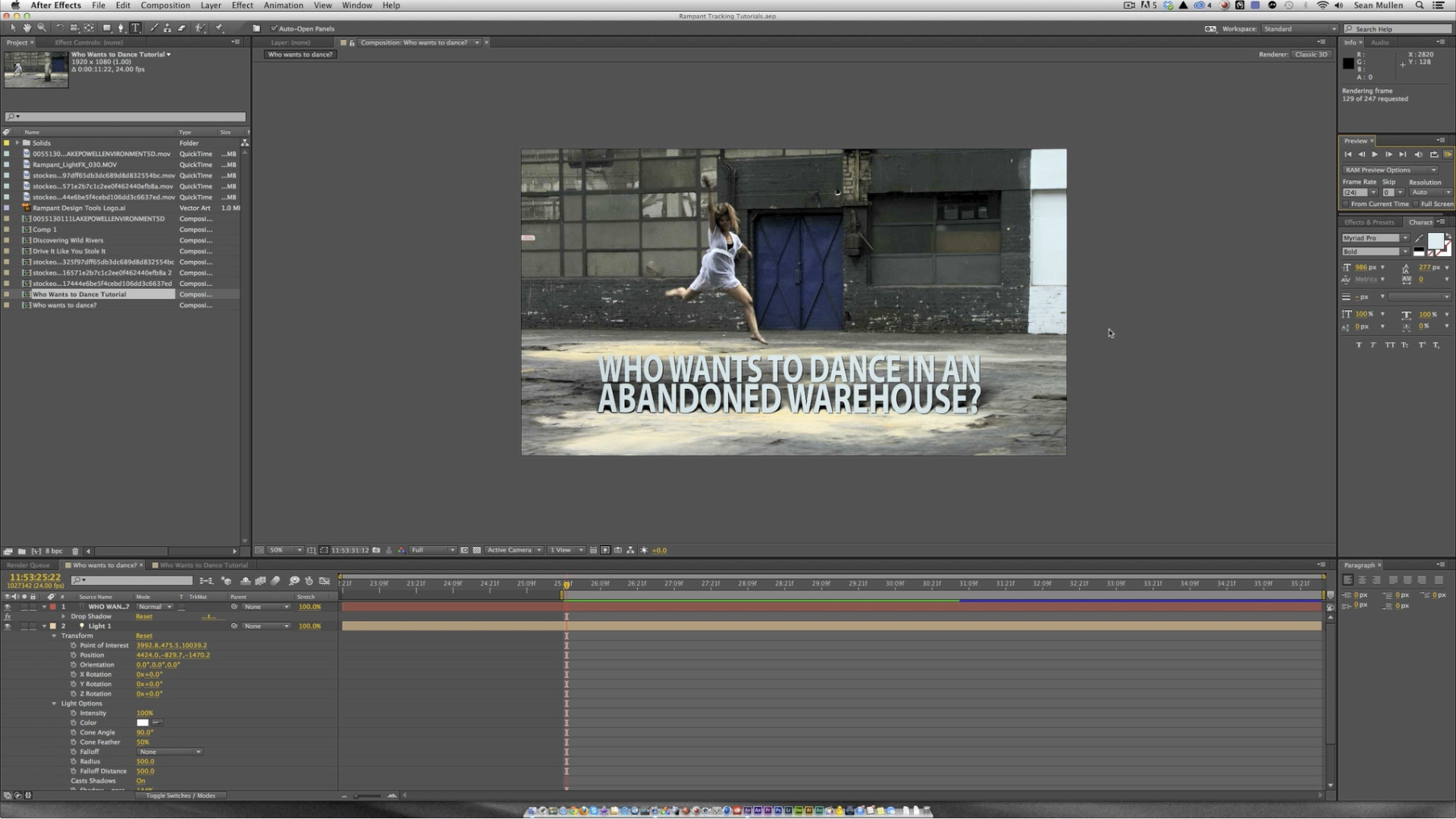This screenshot has height=819, width=1456.
Task: Open viewer resolution Full dropdown
Action: click(x=432, y=550)
